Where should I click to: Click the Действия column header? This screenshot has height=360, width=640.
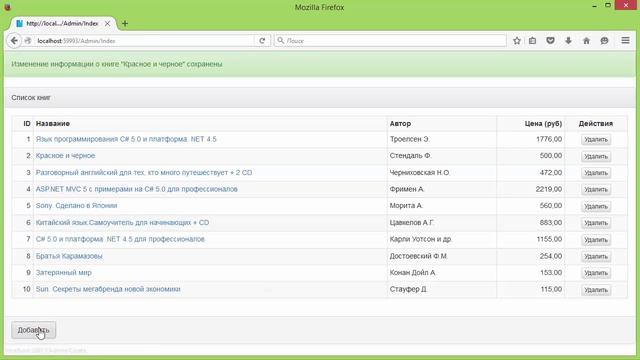tap(596, 123)
